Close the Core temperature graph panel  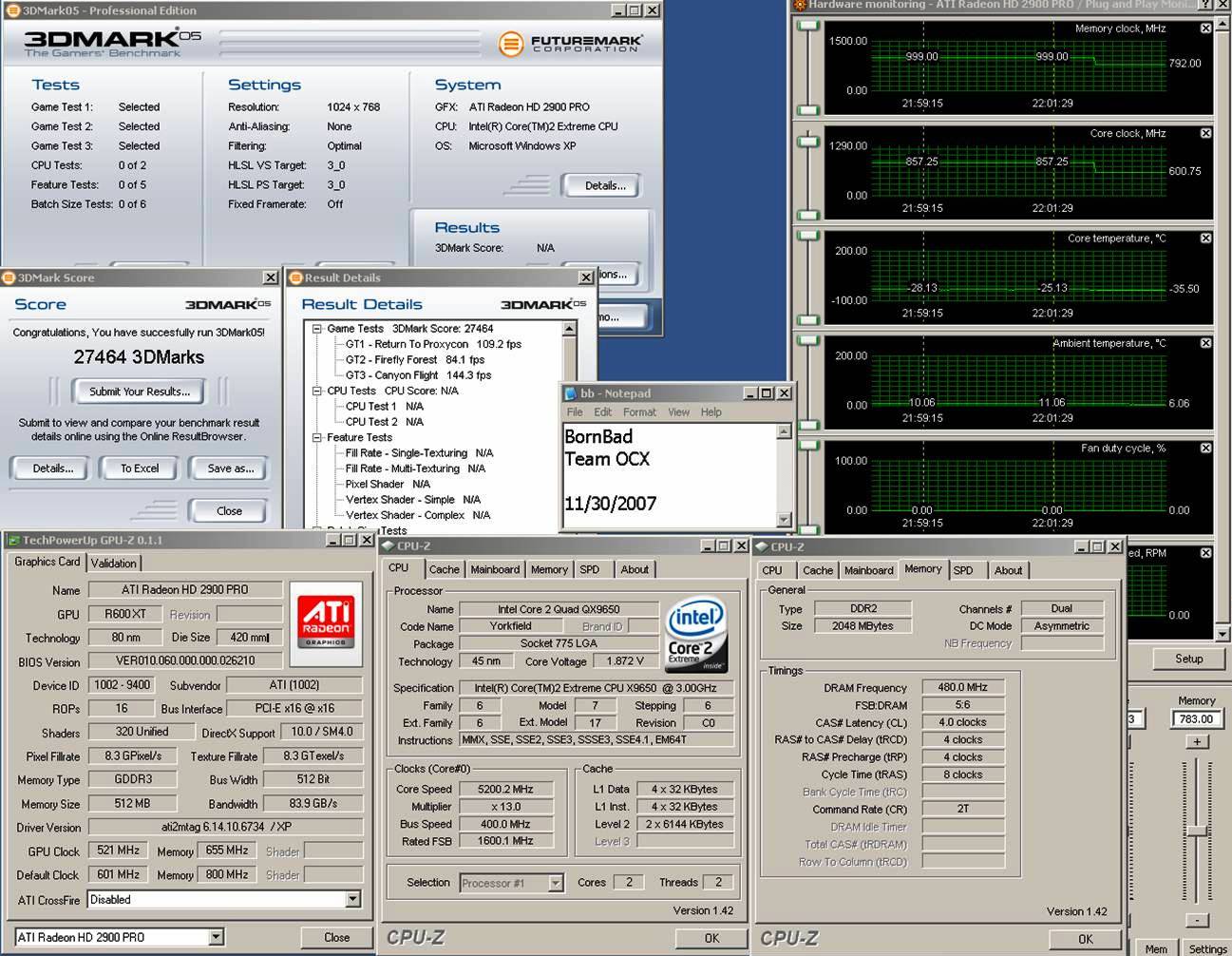1205,239
